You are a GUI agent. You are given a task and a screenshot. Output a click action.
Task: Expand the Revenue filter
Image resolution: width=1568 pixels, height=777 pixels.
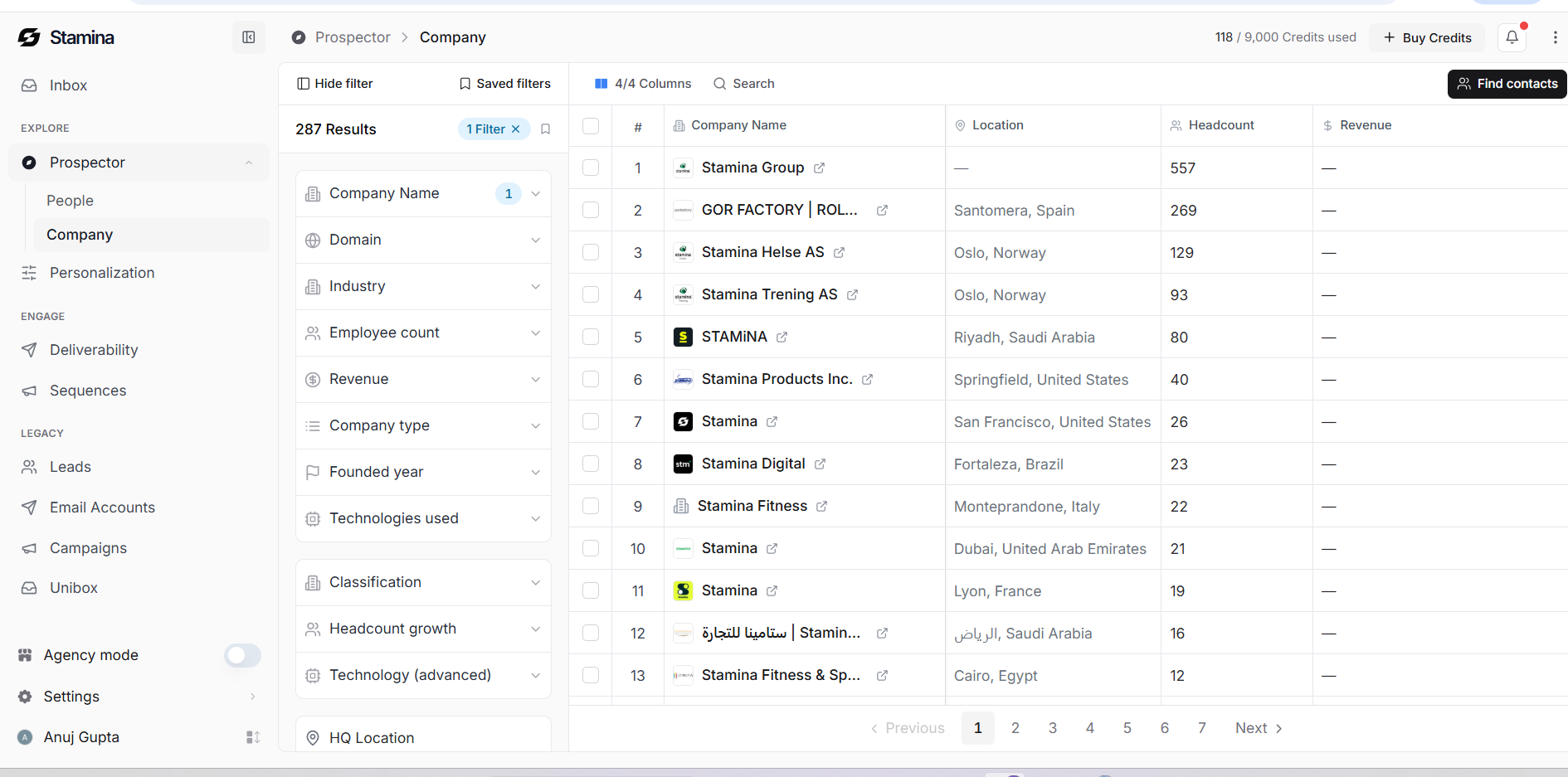(423, 380)
